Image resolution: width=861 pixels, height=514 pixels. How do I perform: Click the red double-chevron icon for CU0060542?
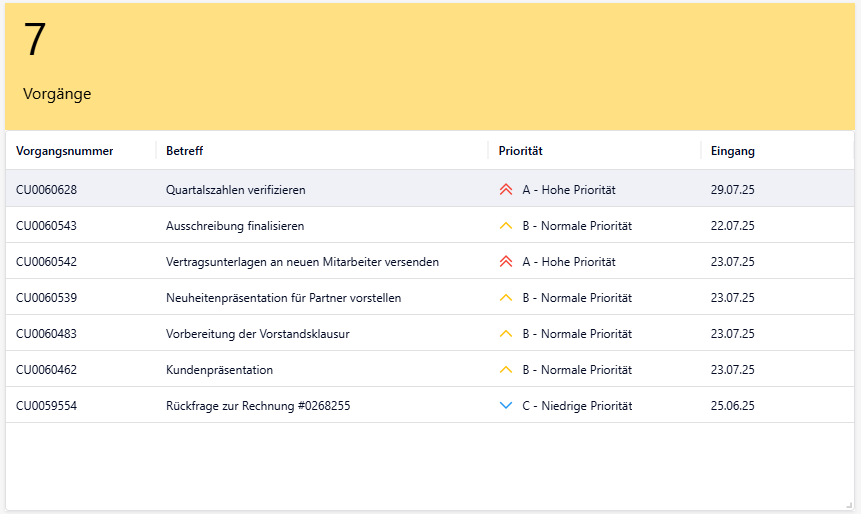[505, 262]
